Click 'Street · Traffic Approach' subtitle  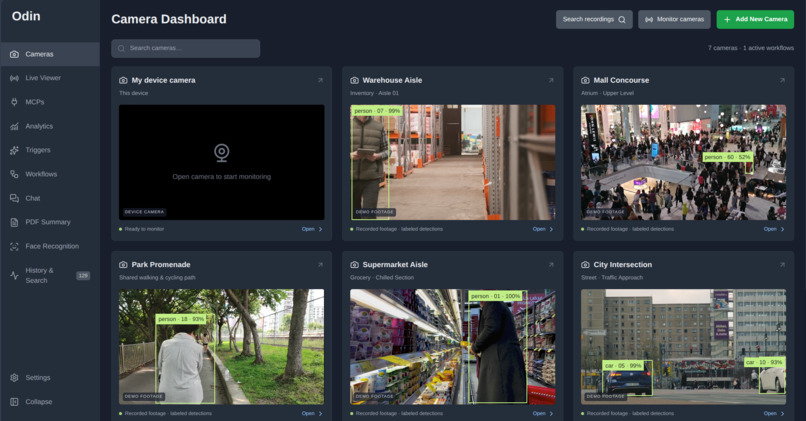(x=612, y=278)
